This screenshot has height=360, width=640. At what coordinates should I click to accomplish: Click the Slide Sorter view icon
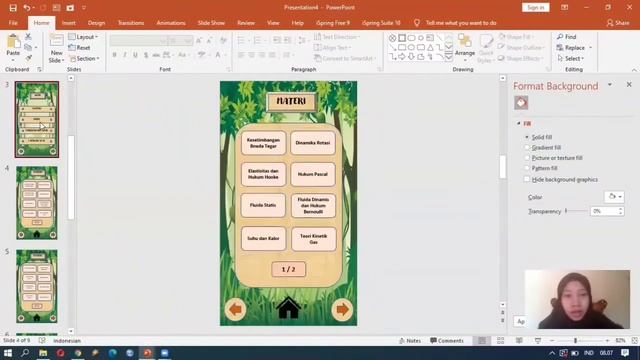[x=500, y=341]
